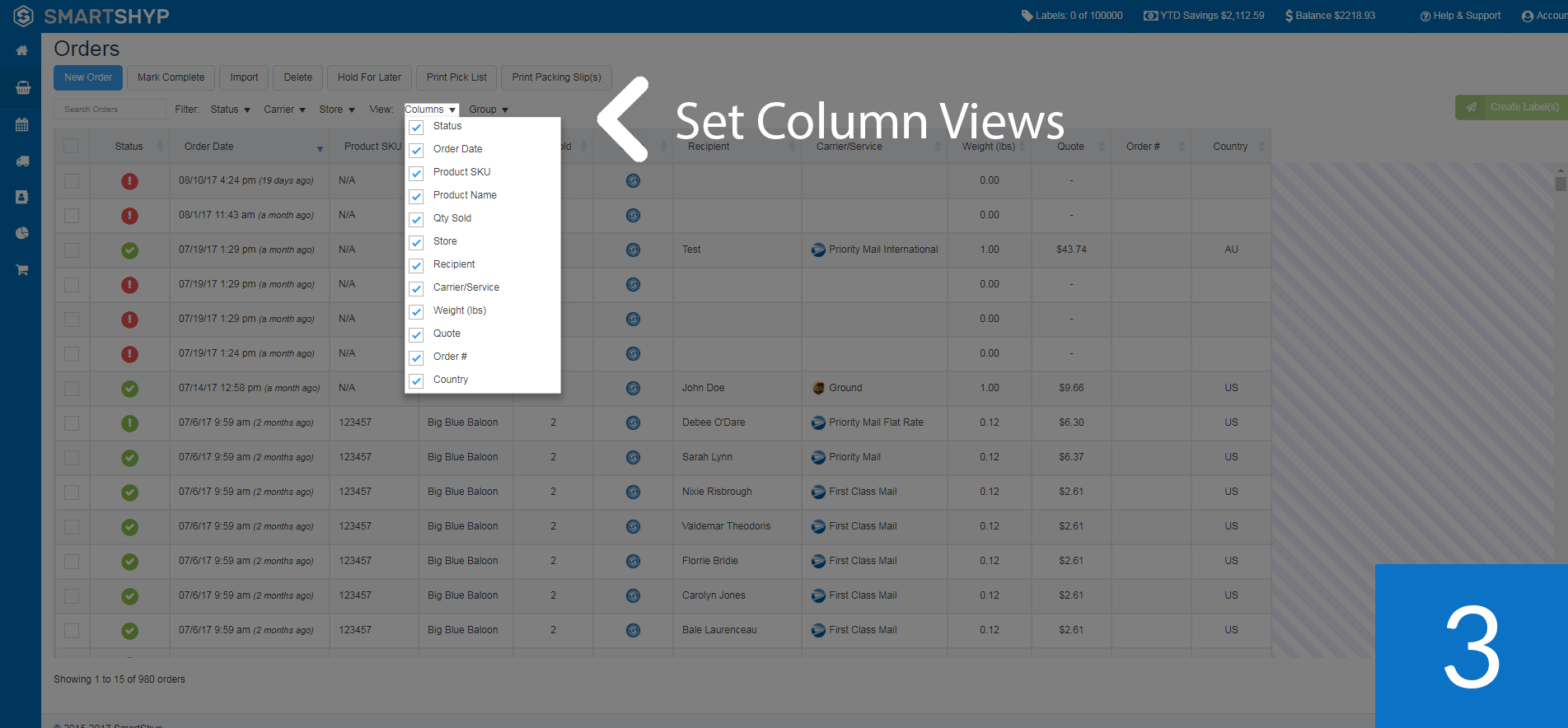Click the SmartShyp logo icon
The height and width of the screenshot is (728, 1568).
click(x=23, y=16)
